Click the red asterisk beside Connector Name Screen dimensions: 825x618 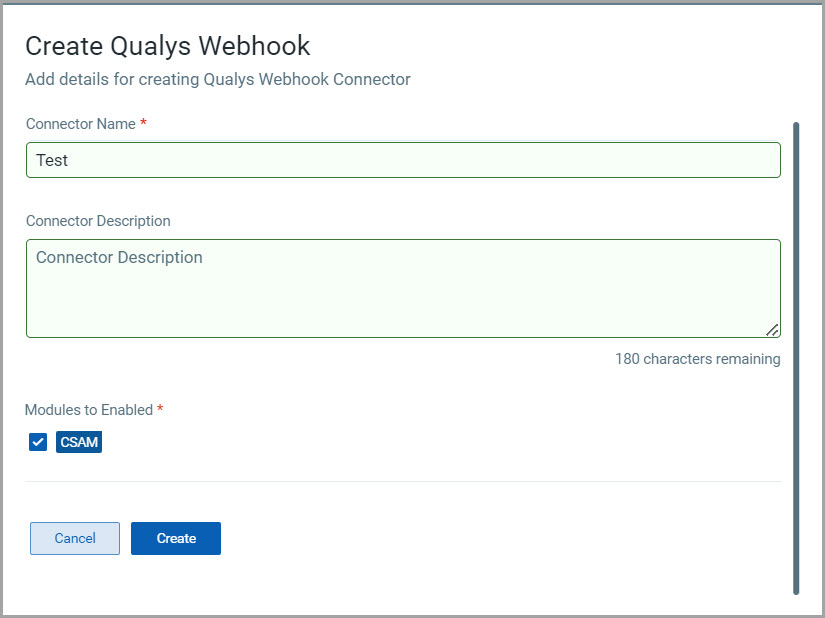pos(143,123)
